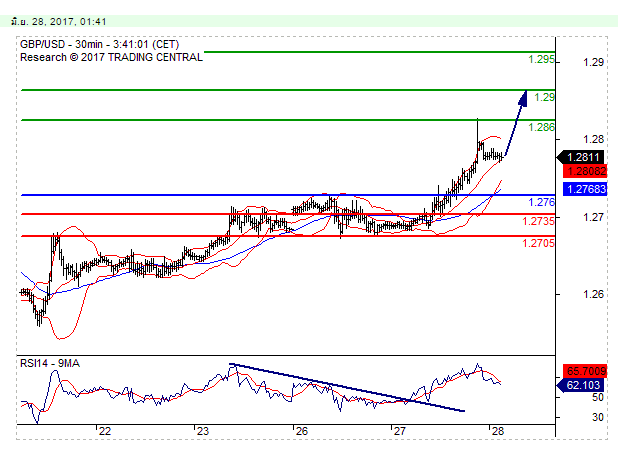Click the red 1.2735 support label
Viewport: 618px width, 459px height.
pos(538,221)
